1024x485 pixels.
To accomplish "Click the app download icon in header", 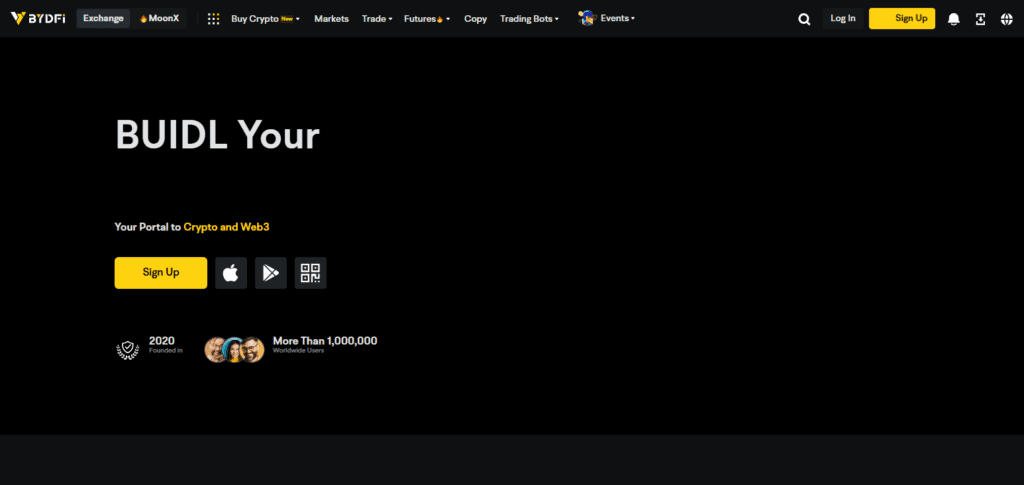I will tap(980, 19).
